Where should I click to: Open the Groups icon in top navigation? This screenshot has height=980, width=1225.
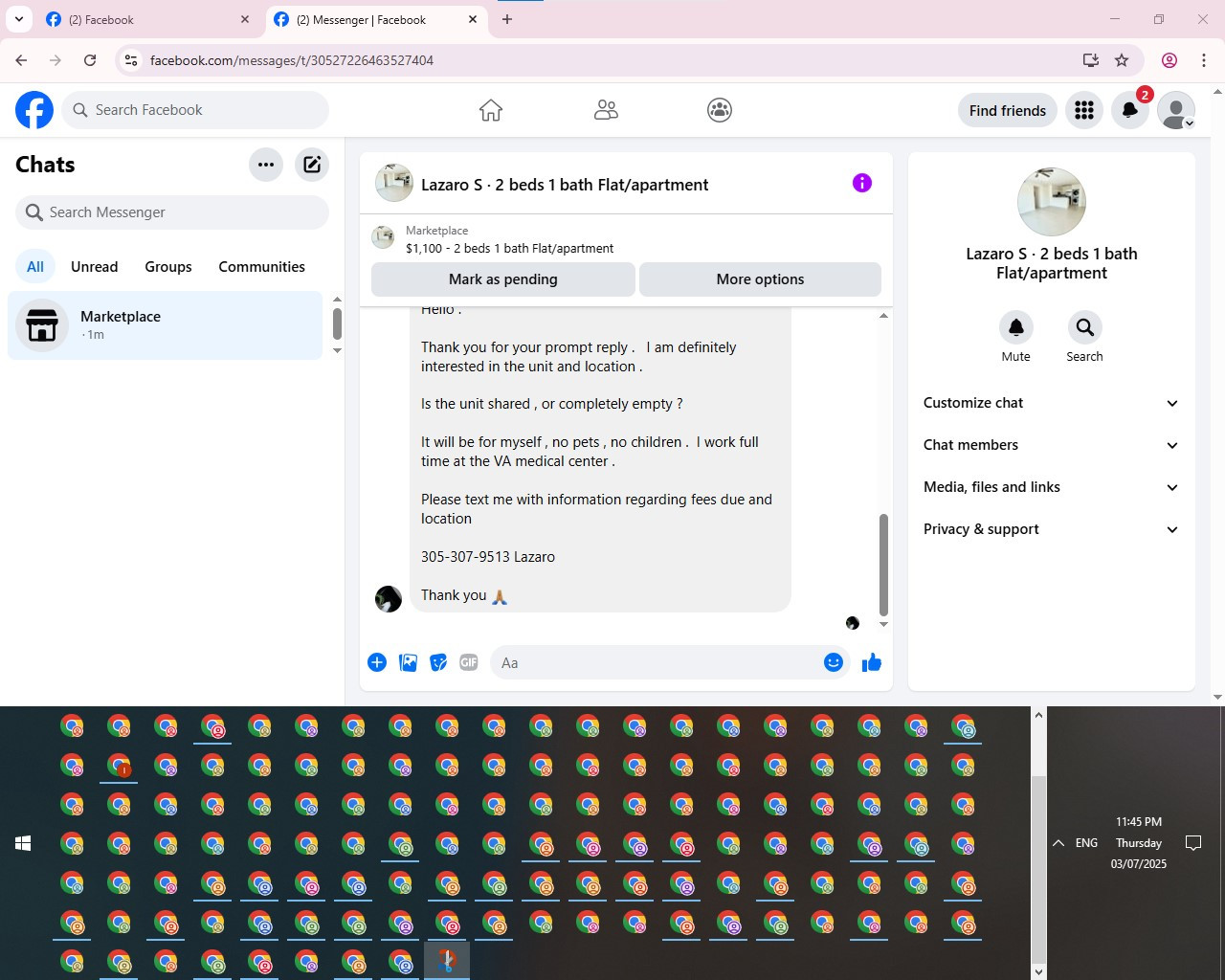720,110
